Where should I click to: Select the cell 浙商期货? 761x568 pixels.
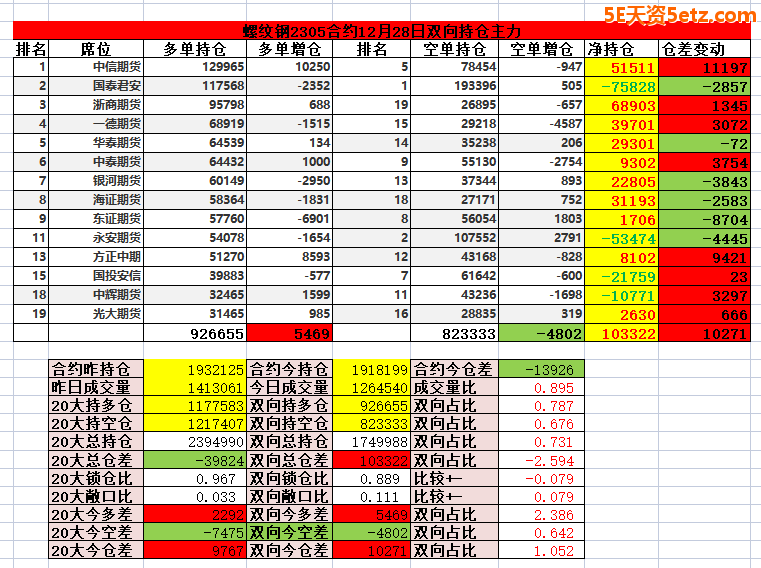tap(96, 105)
